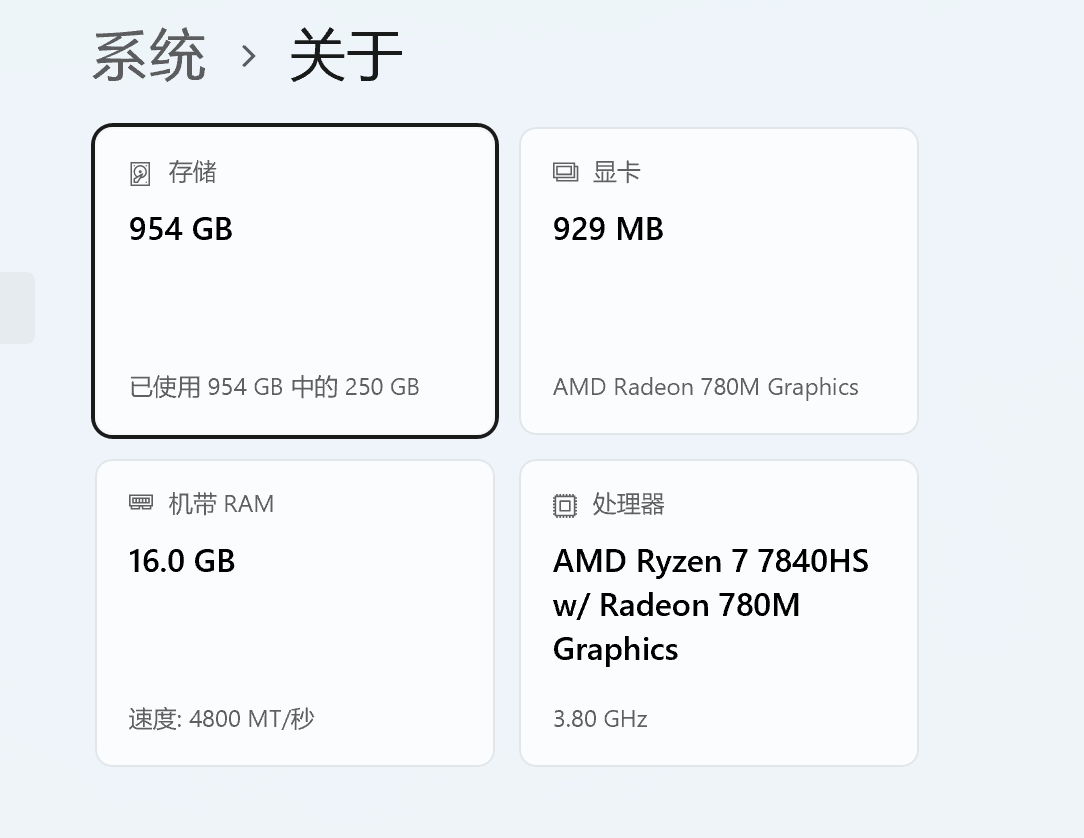
Task: Open the 机带 RAM 16.0 GB card
Action: pos(295,613)
